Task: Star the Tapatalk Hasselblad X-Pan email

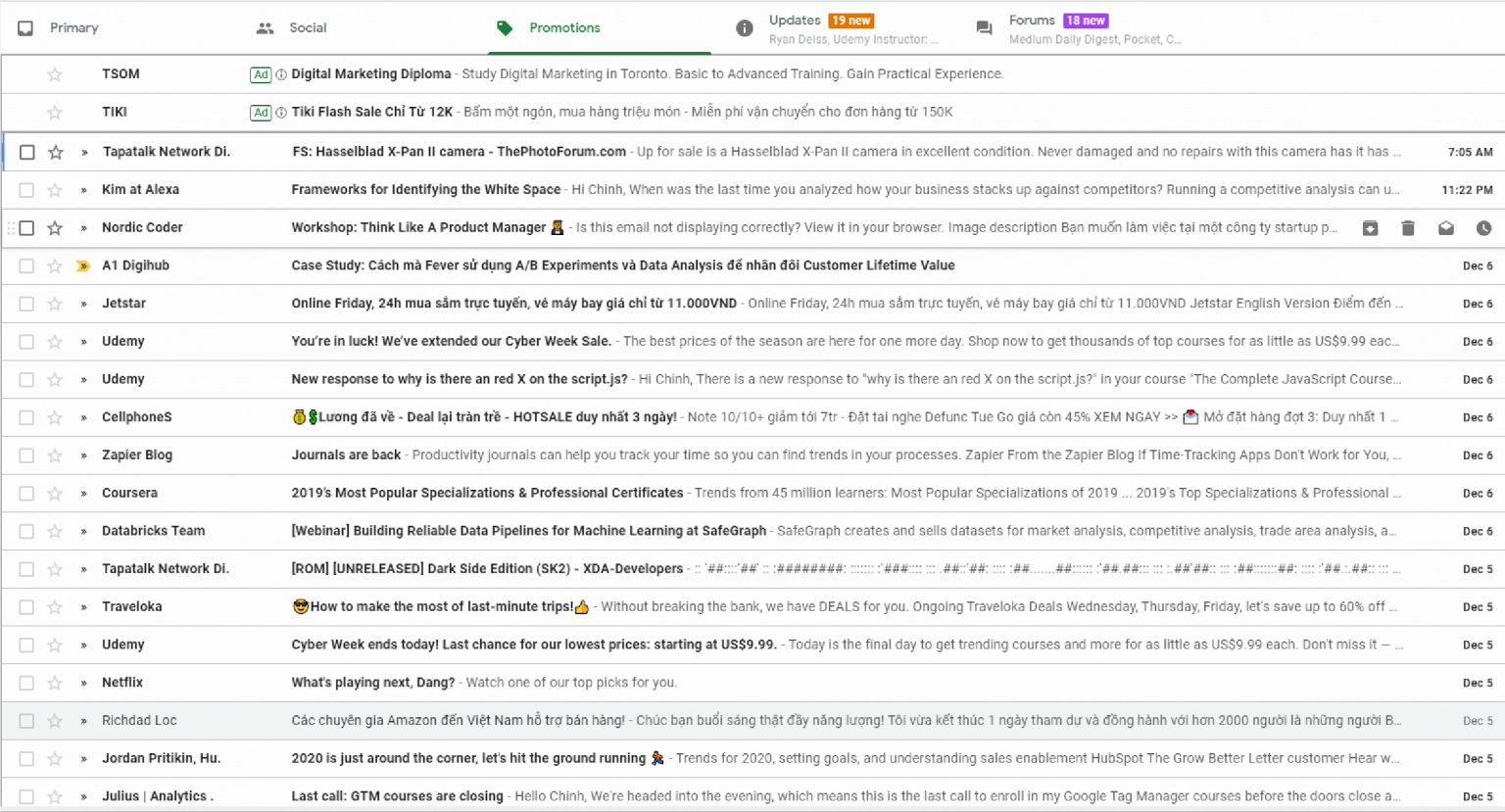Action: 55,152
